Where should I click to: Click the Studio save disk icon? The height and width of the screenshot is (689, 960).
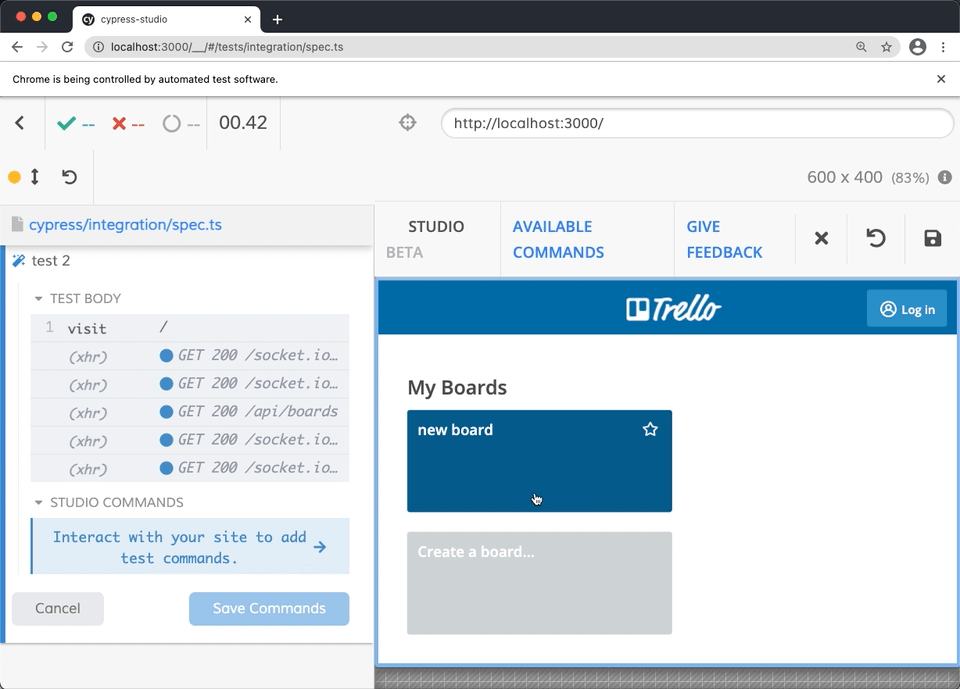(x=932, y=238)
